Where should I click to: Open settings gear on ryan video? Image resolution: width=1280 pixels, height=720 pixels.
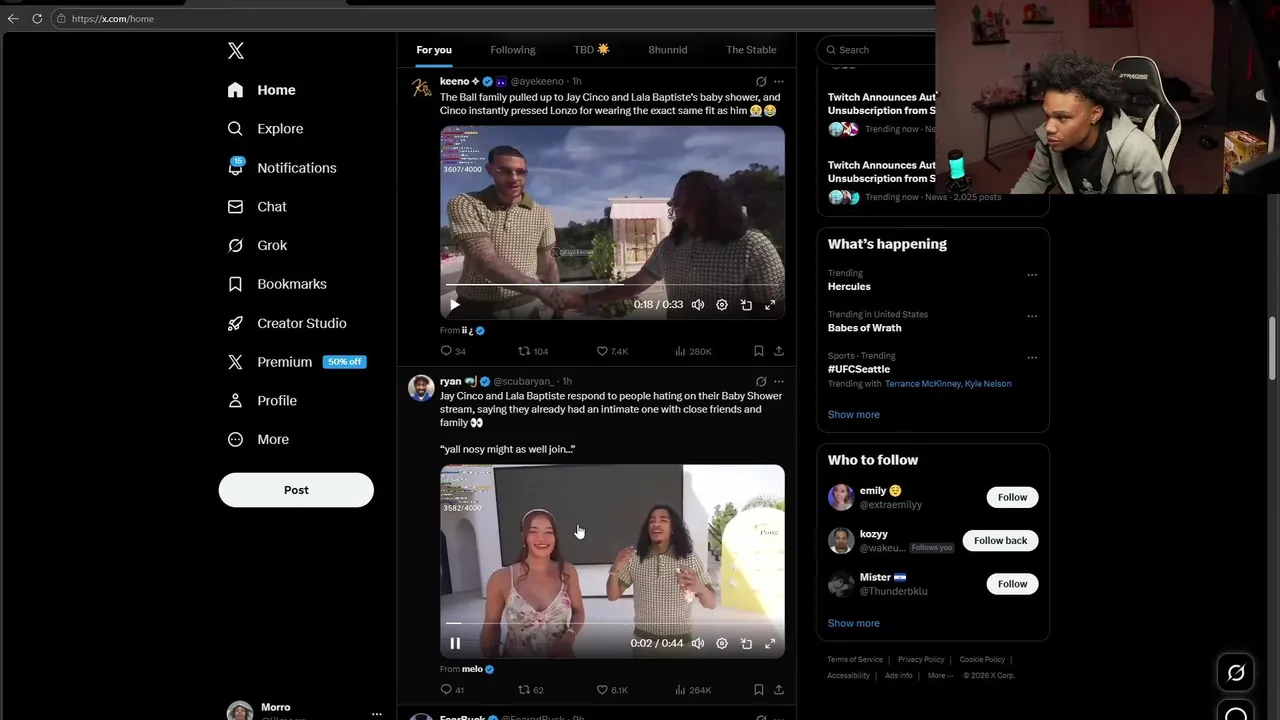[x=722, y=644]
